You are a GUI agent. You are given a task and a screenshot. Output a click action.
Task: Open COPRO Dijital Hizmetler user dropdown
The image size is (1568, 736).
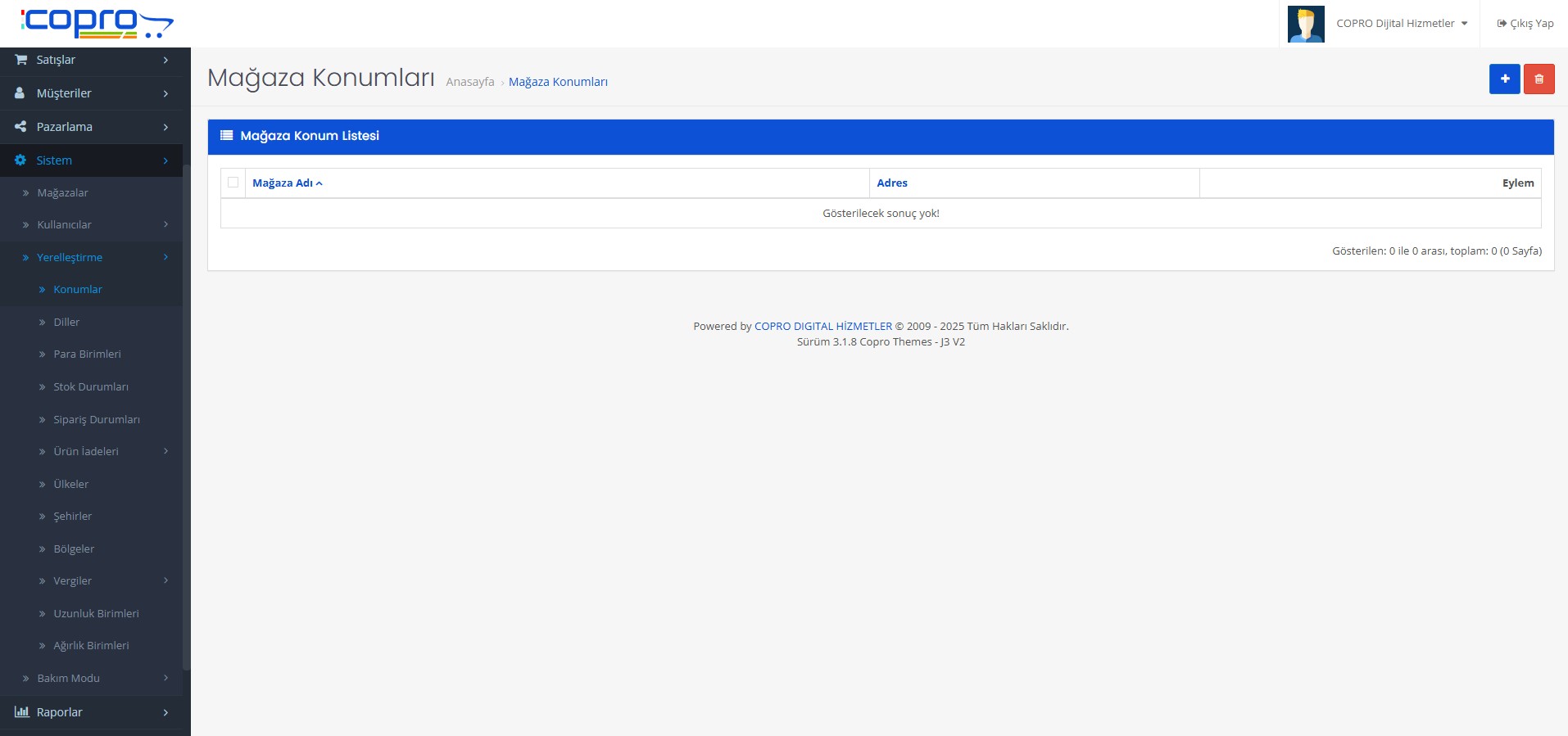click(x=1401, y=24)
